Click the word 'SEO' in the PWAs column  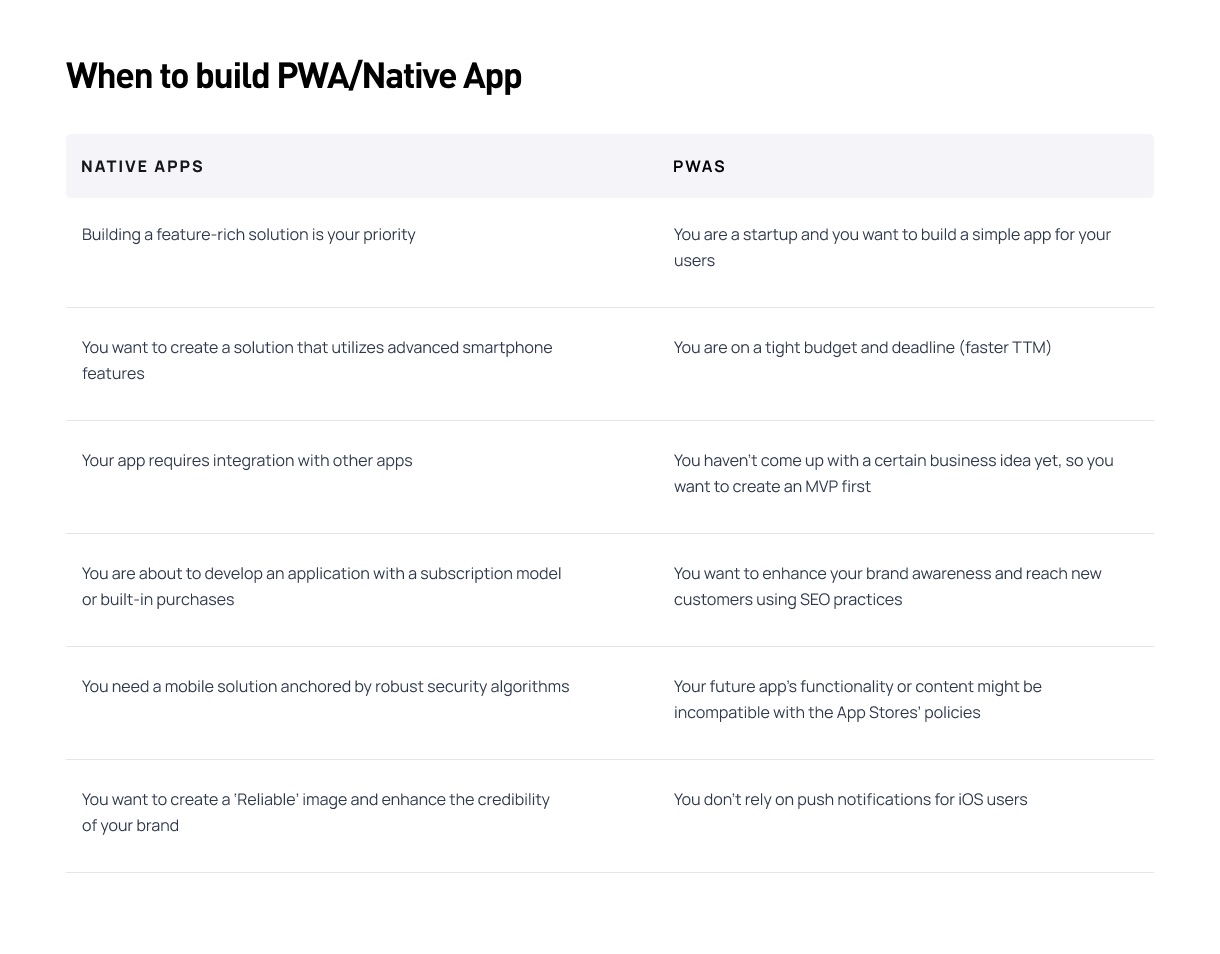[x=815, y=599]
